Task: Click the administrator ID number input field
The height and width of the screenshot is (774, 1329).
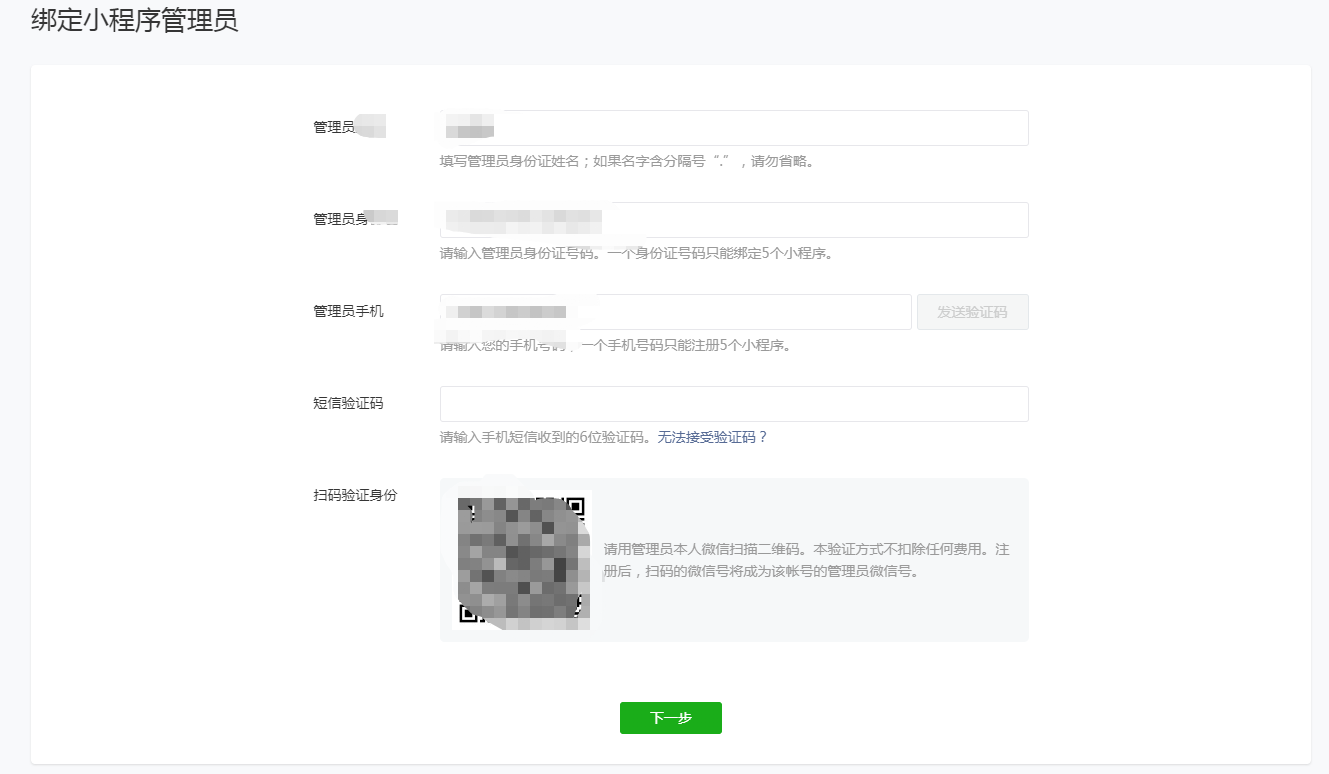Action: pyautogui.click(x=734, y=220)
